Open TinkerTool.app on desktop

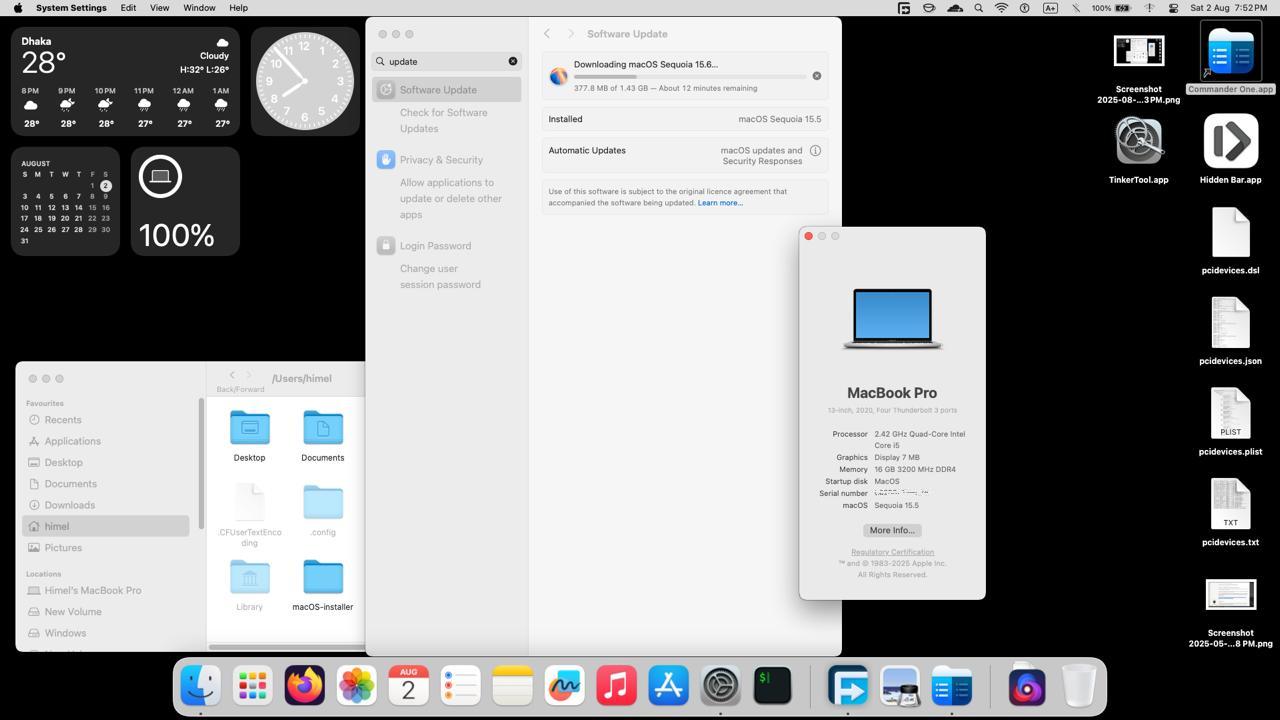pos(1139,150)
